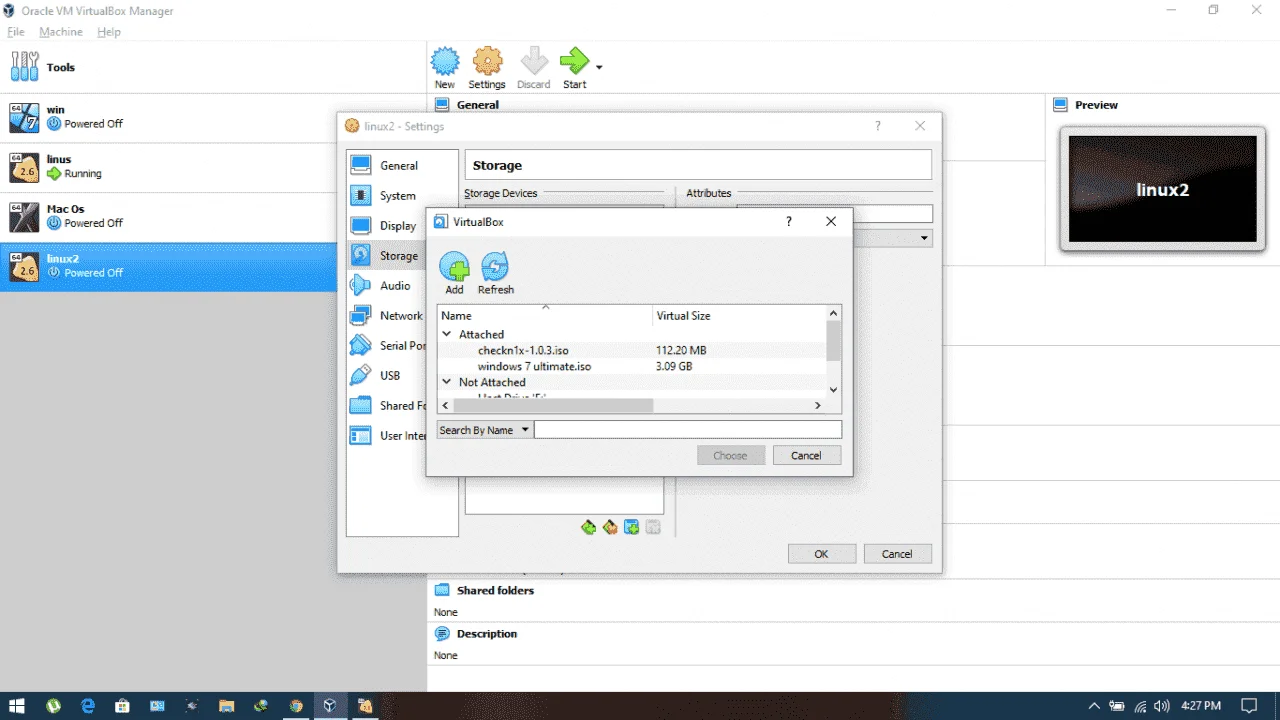This screenshot has width=1280, height=720.
Task: Click the Add disk image icon
Action: (454, 267)
